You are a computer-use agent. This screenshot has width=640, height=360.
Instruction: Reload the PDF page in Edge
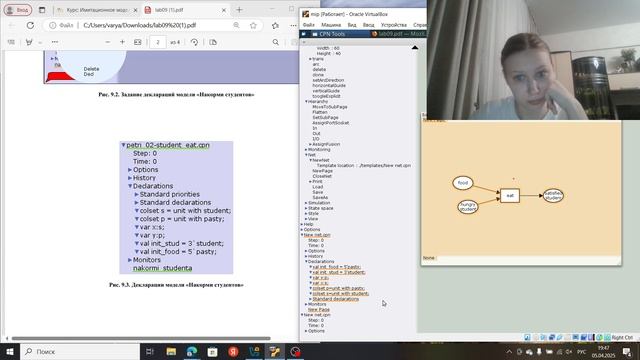(30, 25)
